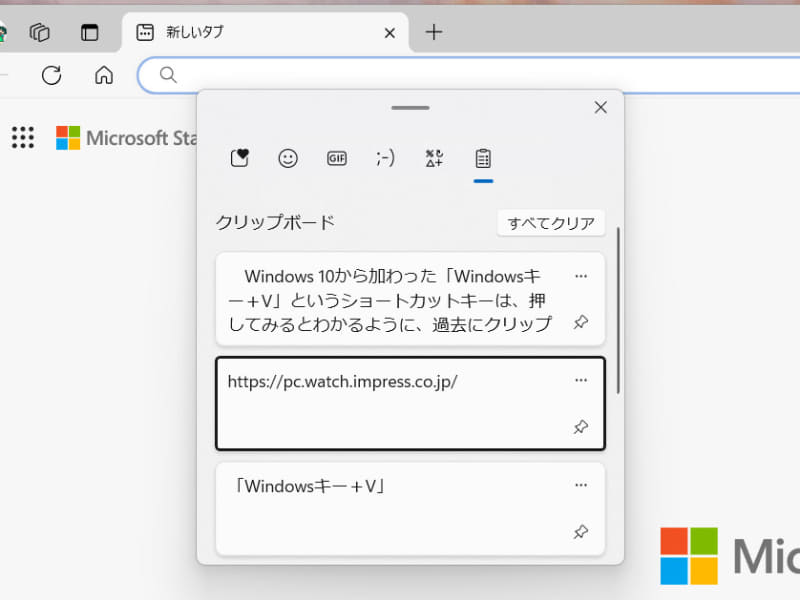Go to Edge home page via home icon

pos(103,75)
